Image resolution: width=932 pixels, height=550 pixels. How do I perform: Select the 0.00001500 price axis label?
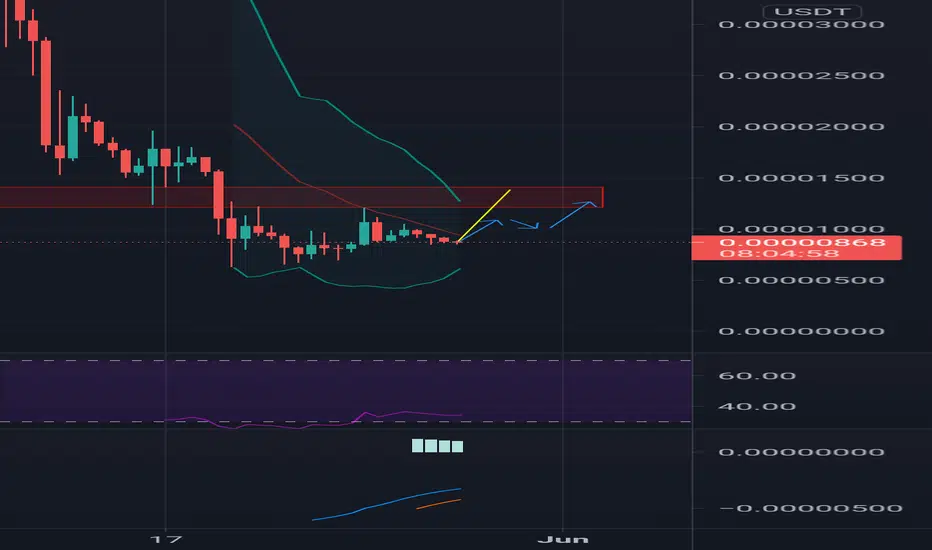[x=801, y=178]
